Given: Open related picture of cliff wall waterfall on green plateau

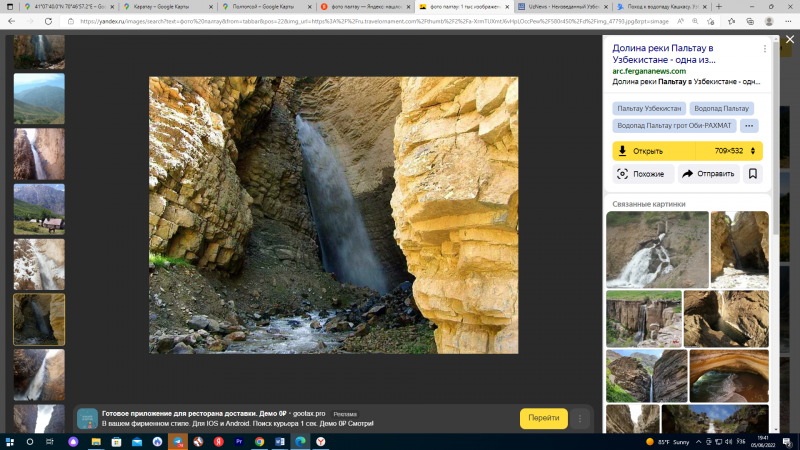Looking at the screenshot, I should click(643, 319).
